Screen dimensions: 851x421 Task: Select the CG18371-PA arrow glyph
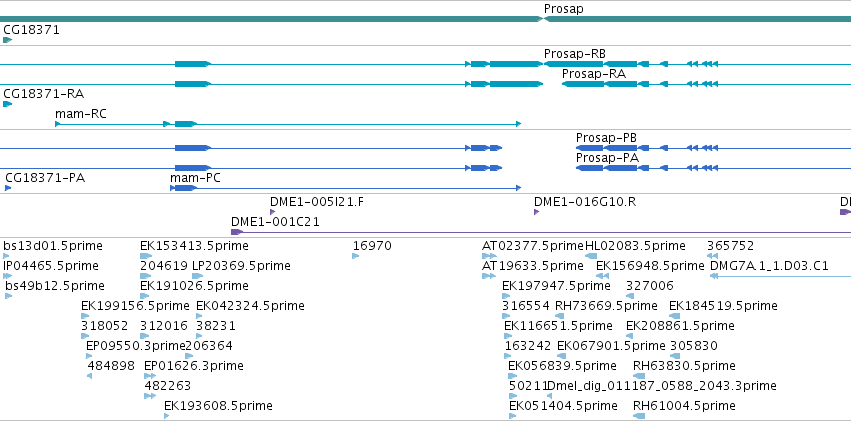point(8,188)
